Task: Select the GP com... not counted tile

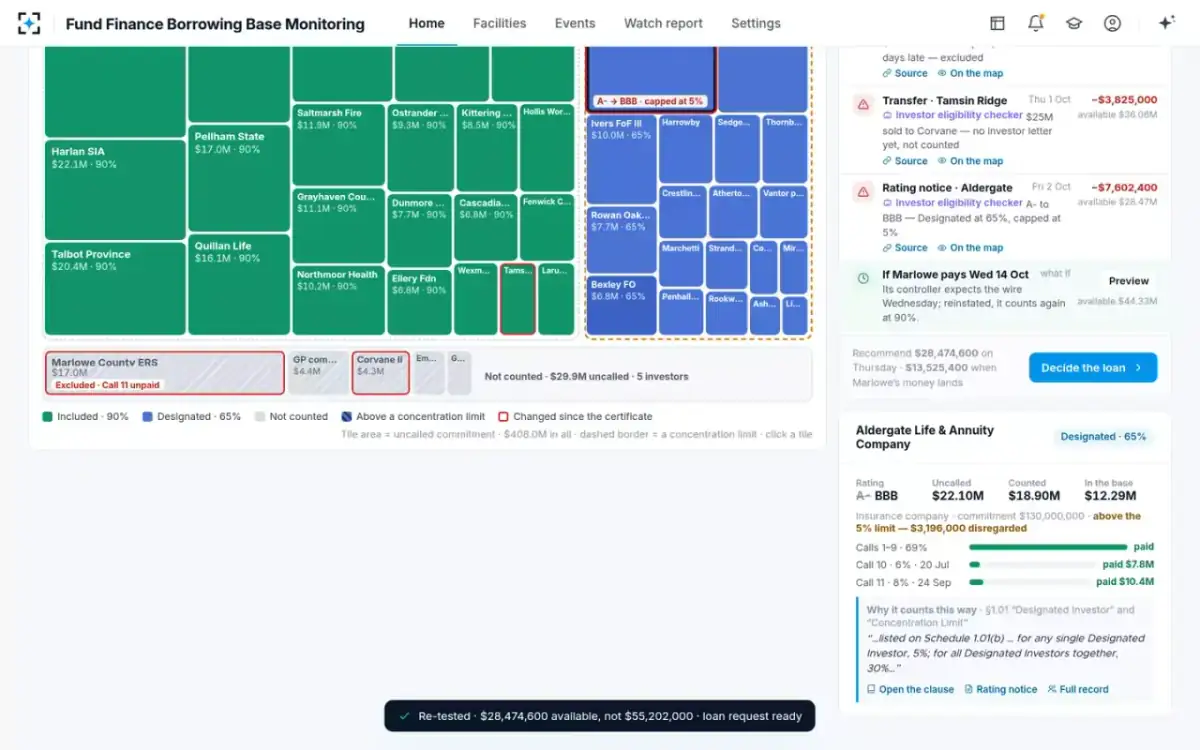Action: point(318,373)
